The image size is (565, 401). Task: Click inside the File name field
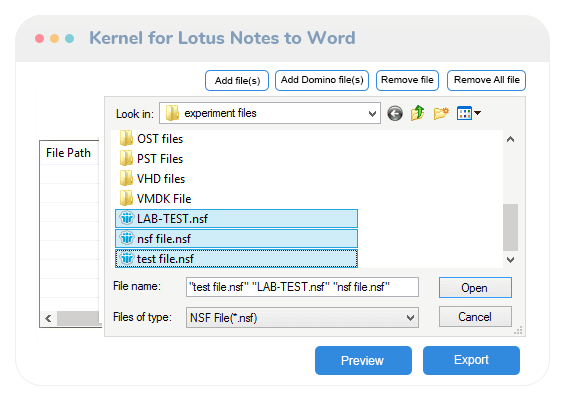tap(302, 287)
